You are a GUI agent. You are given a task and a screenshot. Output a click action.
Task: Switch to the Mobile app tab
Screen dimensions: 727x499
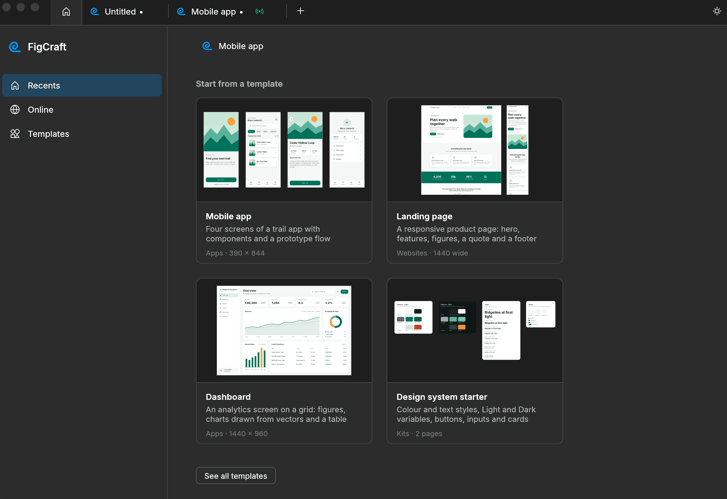pyautogui.click(x=227, y=12)
